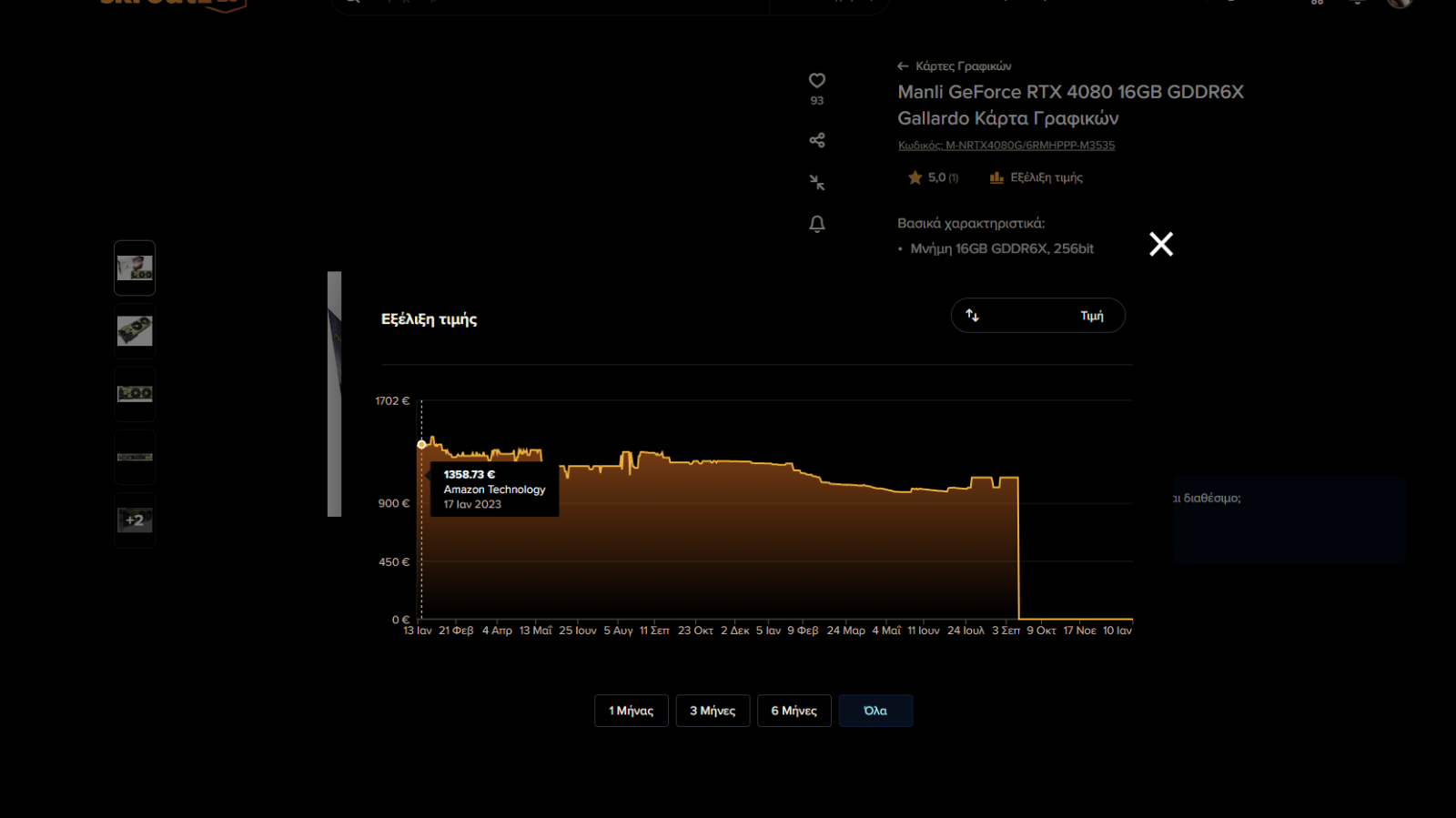1456x818 pixels.
Task: Open the Τιμή sort dropdown
Action: tap(1038, 316)
